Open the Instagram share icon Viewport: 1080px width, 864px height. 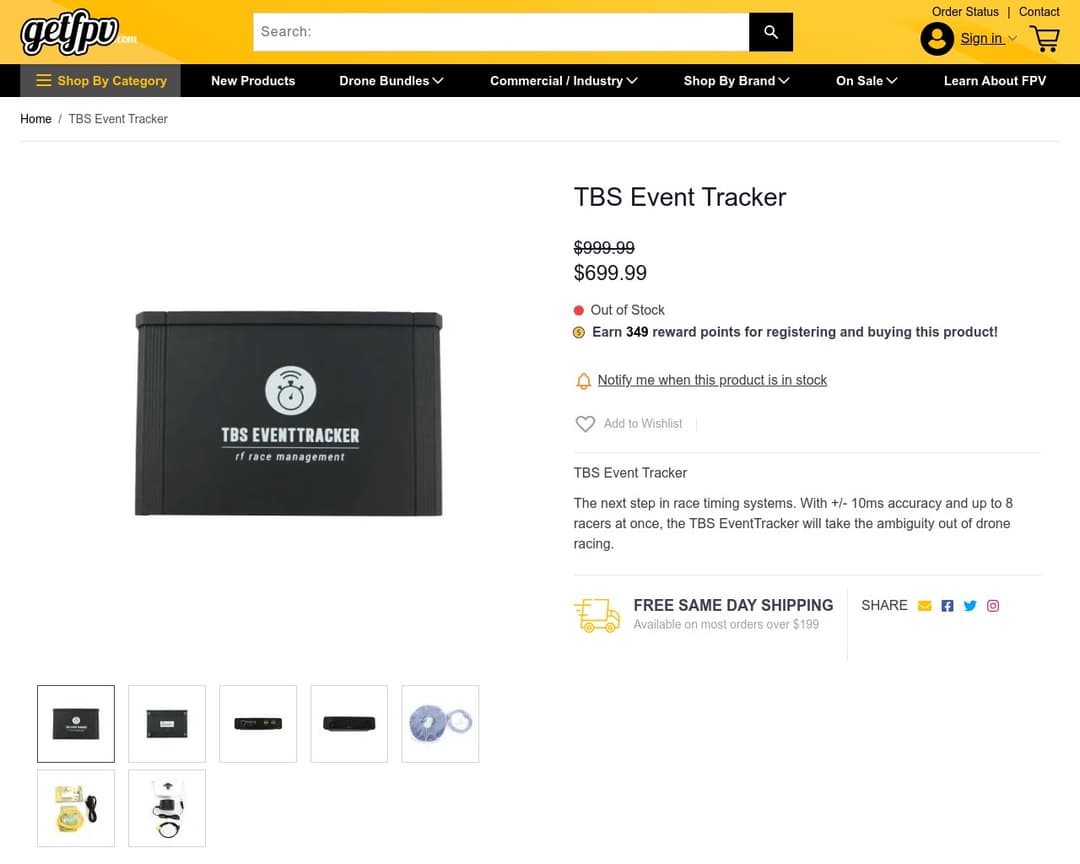992,605
